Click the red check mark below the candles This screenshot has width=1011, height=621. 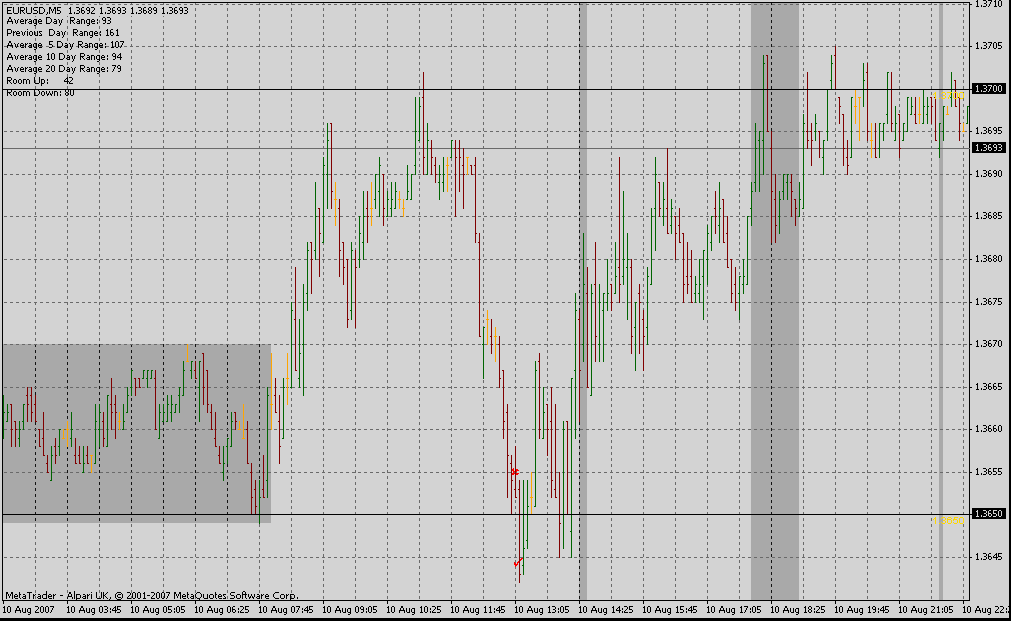pyautogui.click(x=518, y=563)
